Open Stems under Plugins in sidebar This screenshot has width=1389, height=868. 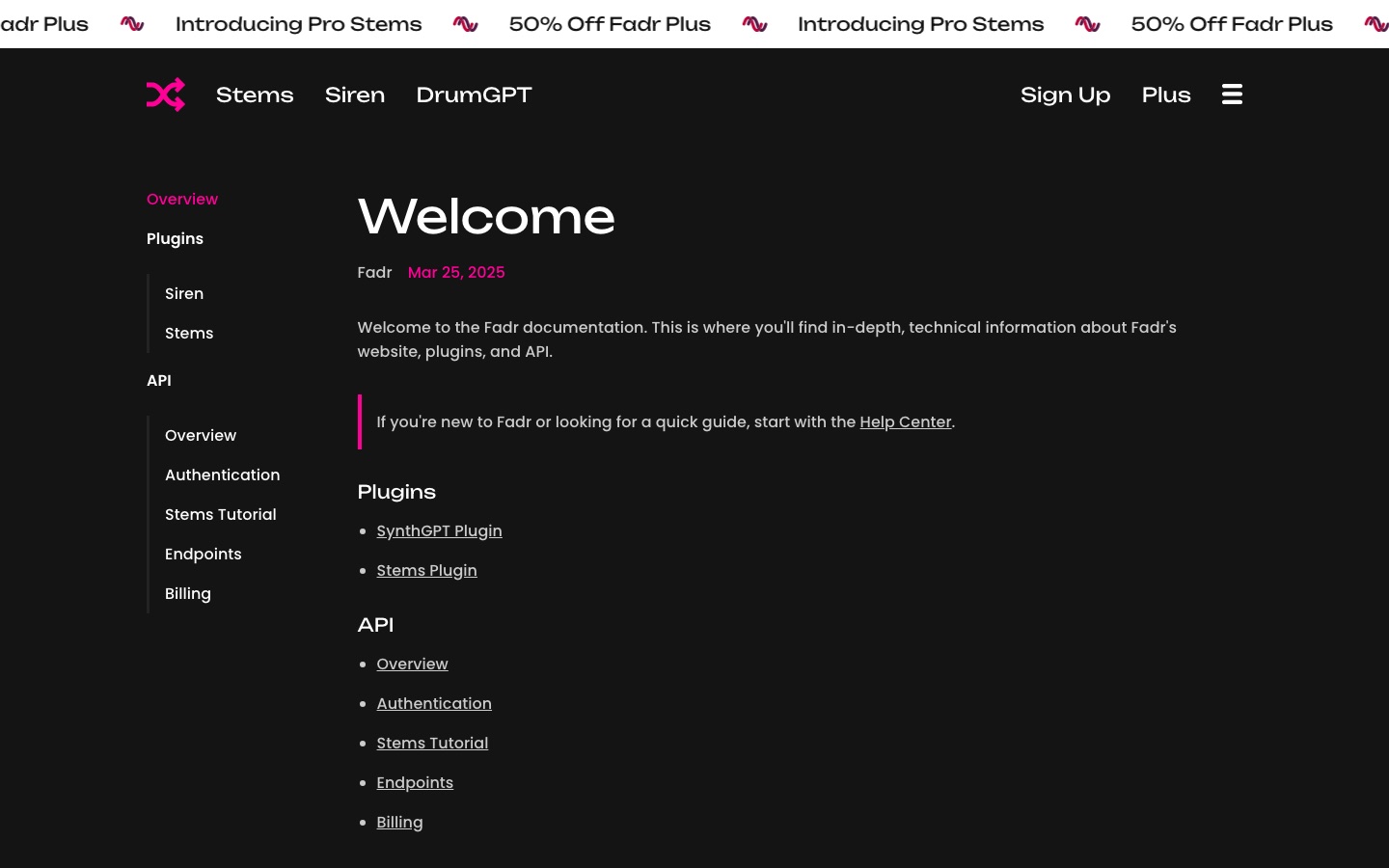coord(189,333)
